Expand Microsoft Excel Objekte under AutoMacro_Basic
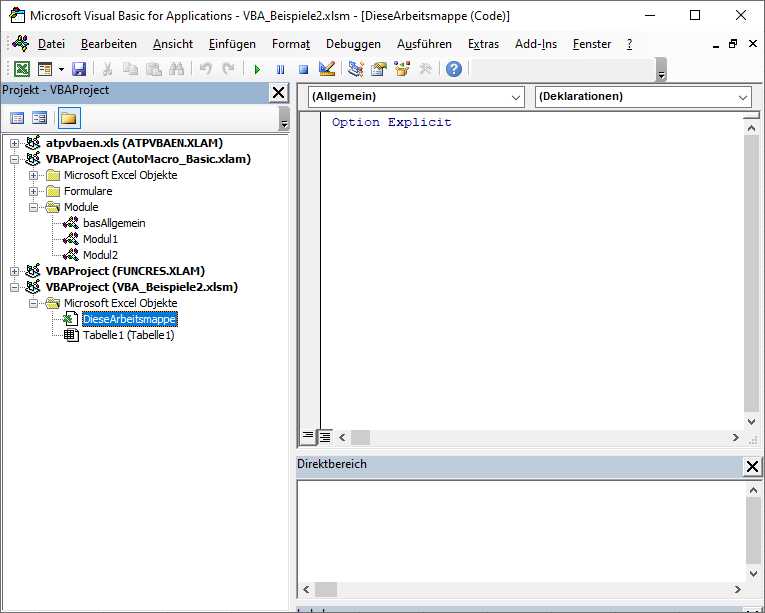The image size is (765, 613). (33, 175)
